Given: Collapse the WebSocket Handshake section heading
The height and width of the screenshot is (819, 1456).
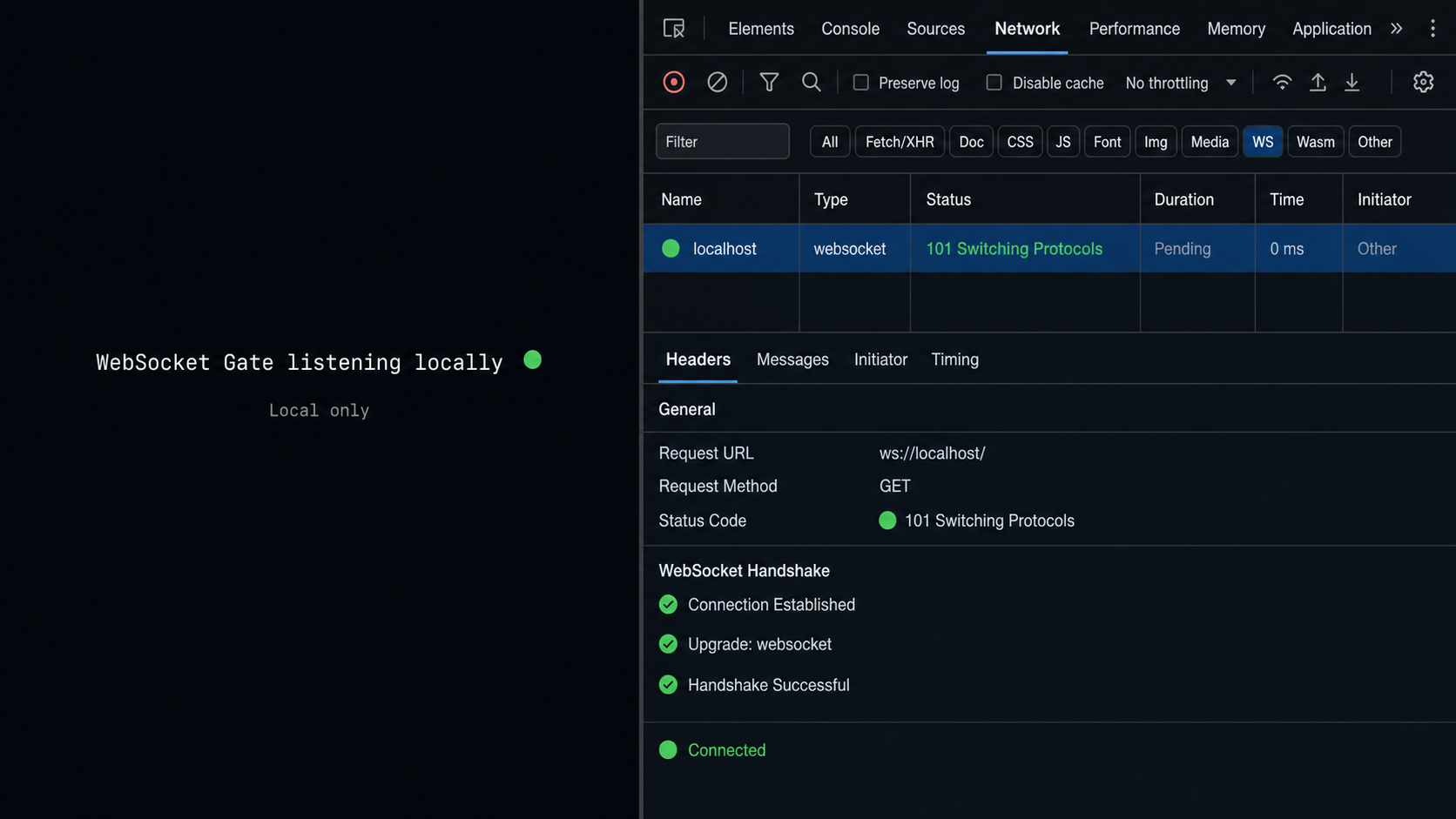Looking at the screenshot, I should click(x=745, y=571).
